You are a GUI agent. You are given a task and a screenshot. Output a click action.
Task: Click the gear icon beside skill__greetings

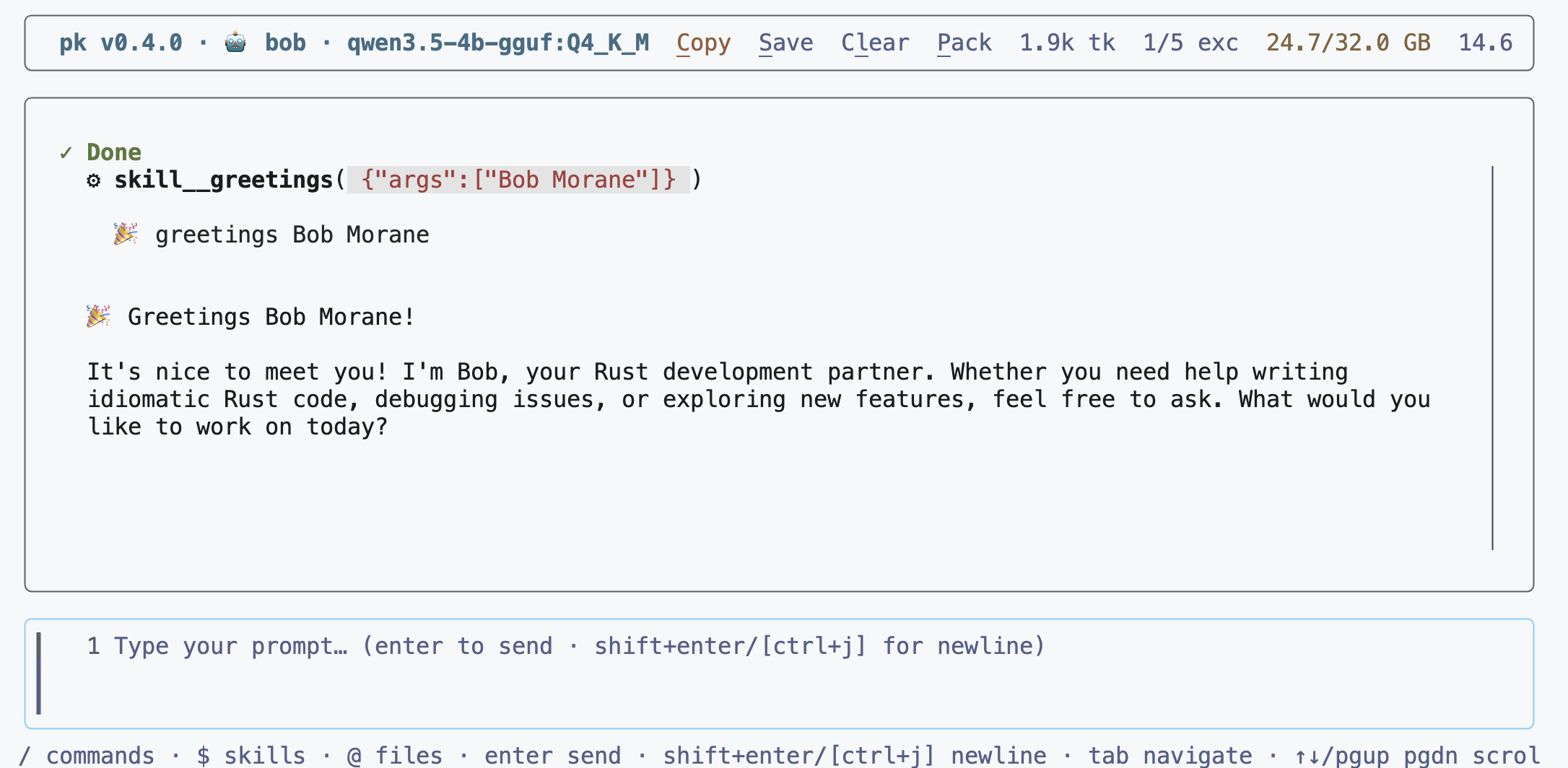pos(94,180)
